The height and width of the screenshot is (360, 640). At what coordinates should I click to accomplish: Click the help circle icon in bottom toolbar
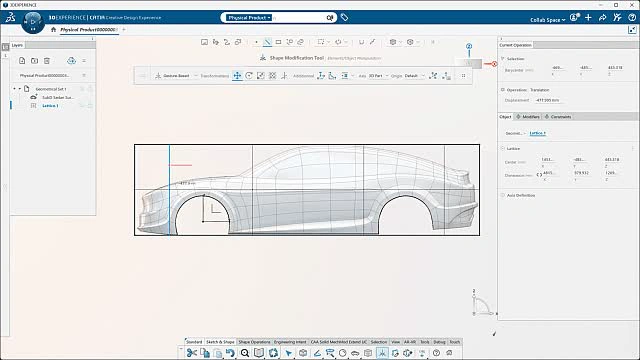point(436,353)
